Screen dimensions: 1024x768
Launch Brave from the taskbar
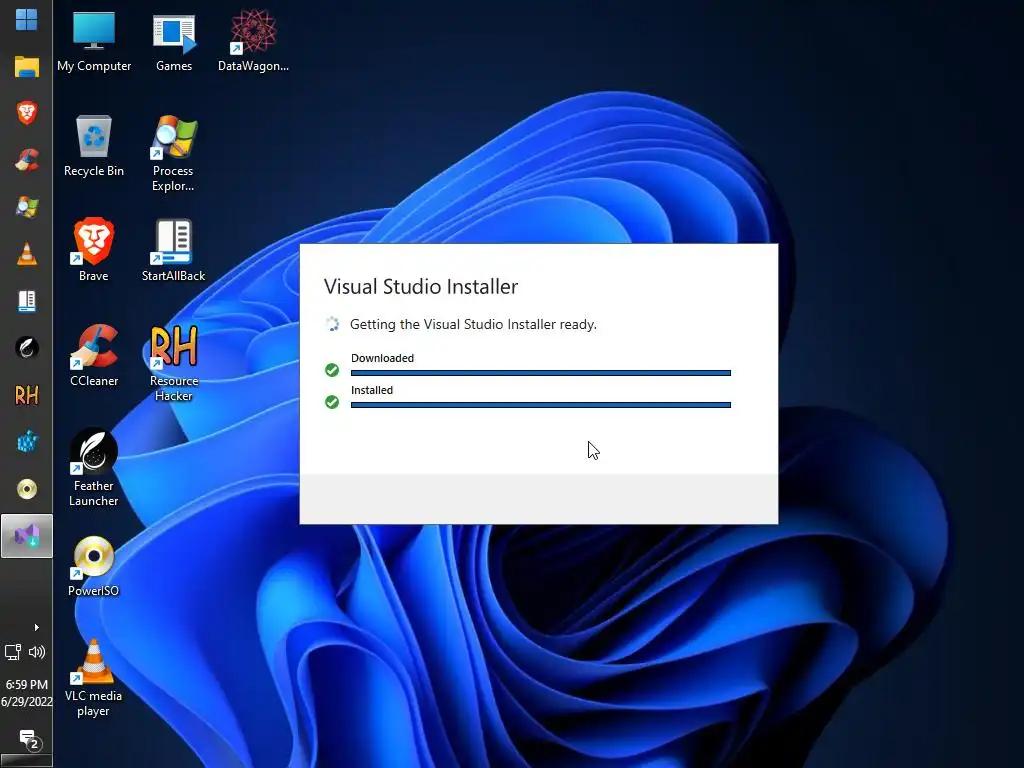(x=27, y=113)
